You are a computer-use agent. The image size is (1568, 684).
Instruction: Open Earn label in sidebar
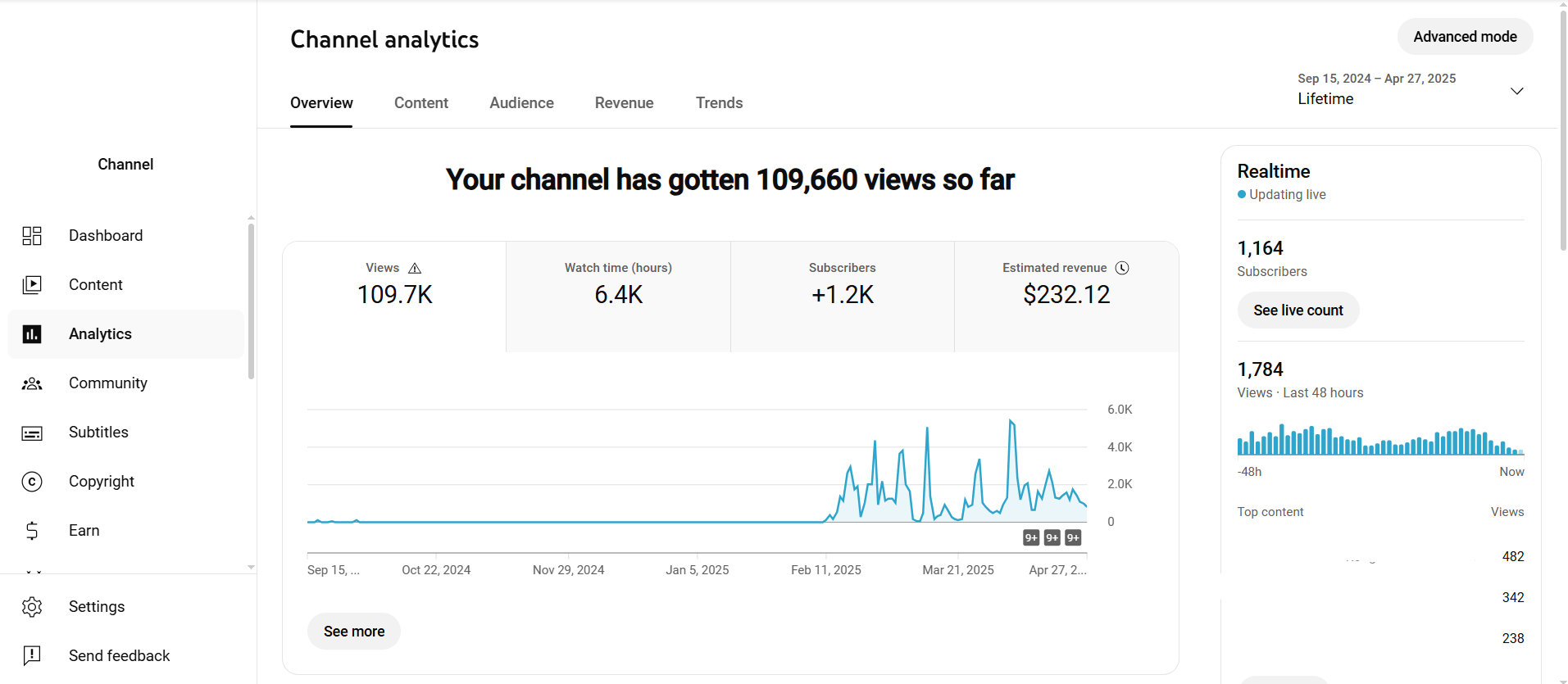[84, 531]
